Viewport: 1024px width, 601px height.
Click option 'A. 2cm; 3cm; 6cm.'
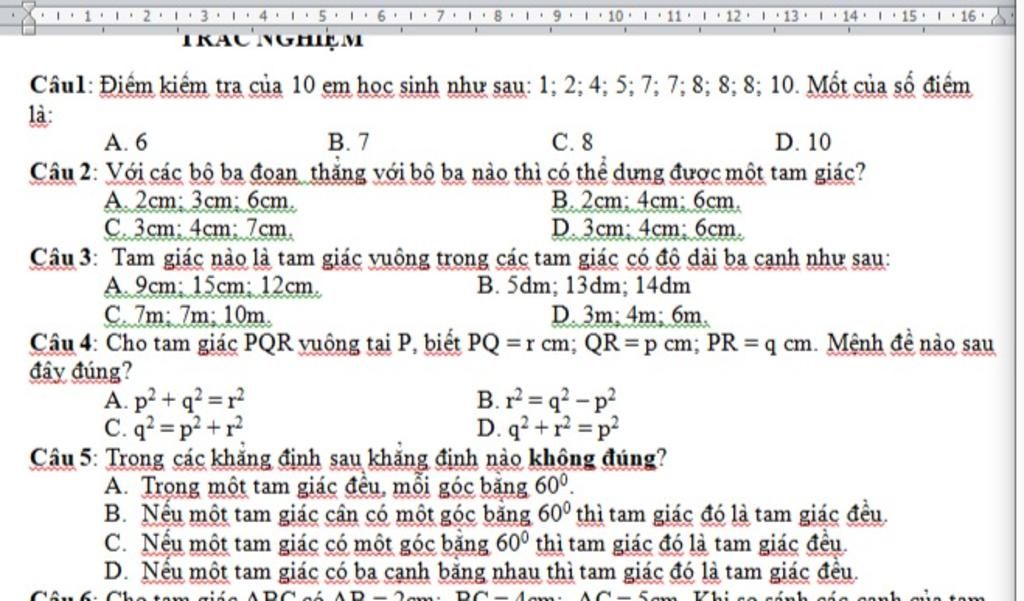(x=200, y=201)
